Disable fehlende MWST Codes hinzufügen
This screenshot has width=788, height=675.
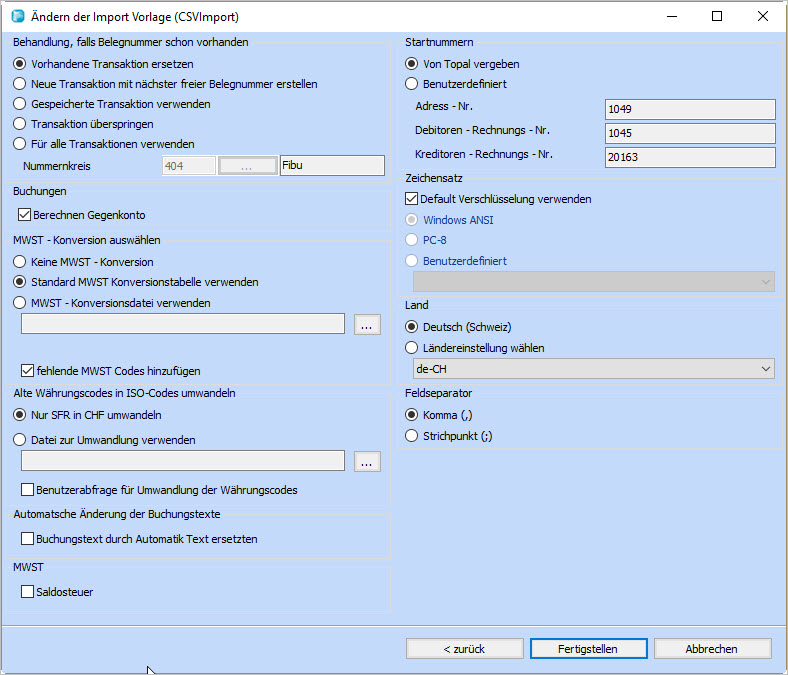(27, 370)
